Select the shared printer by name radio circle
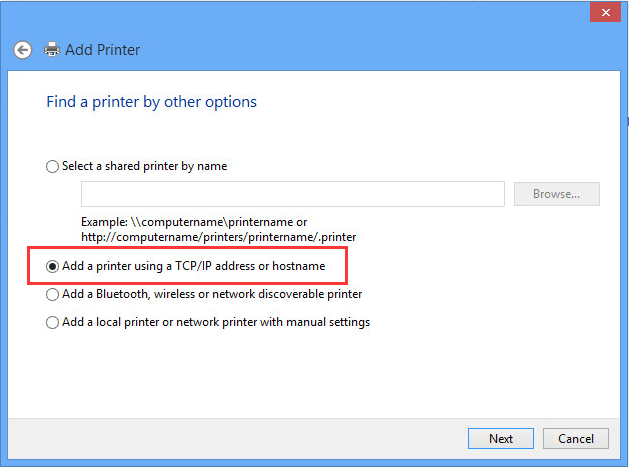Viewport: 629px width, 467px height. click(x=53, y=167)
